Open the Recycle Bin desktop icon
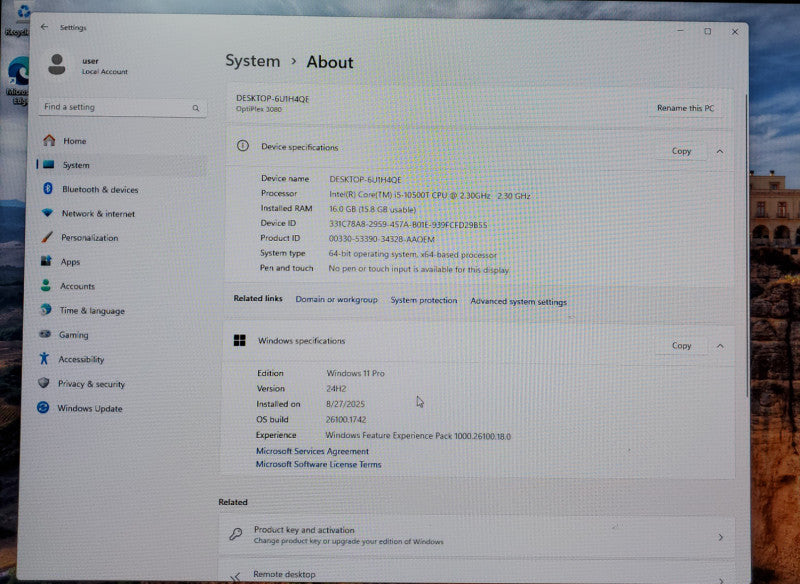Viewport: 800px width, 584px height. (x=18, y=19)
